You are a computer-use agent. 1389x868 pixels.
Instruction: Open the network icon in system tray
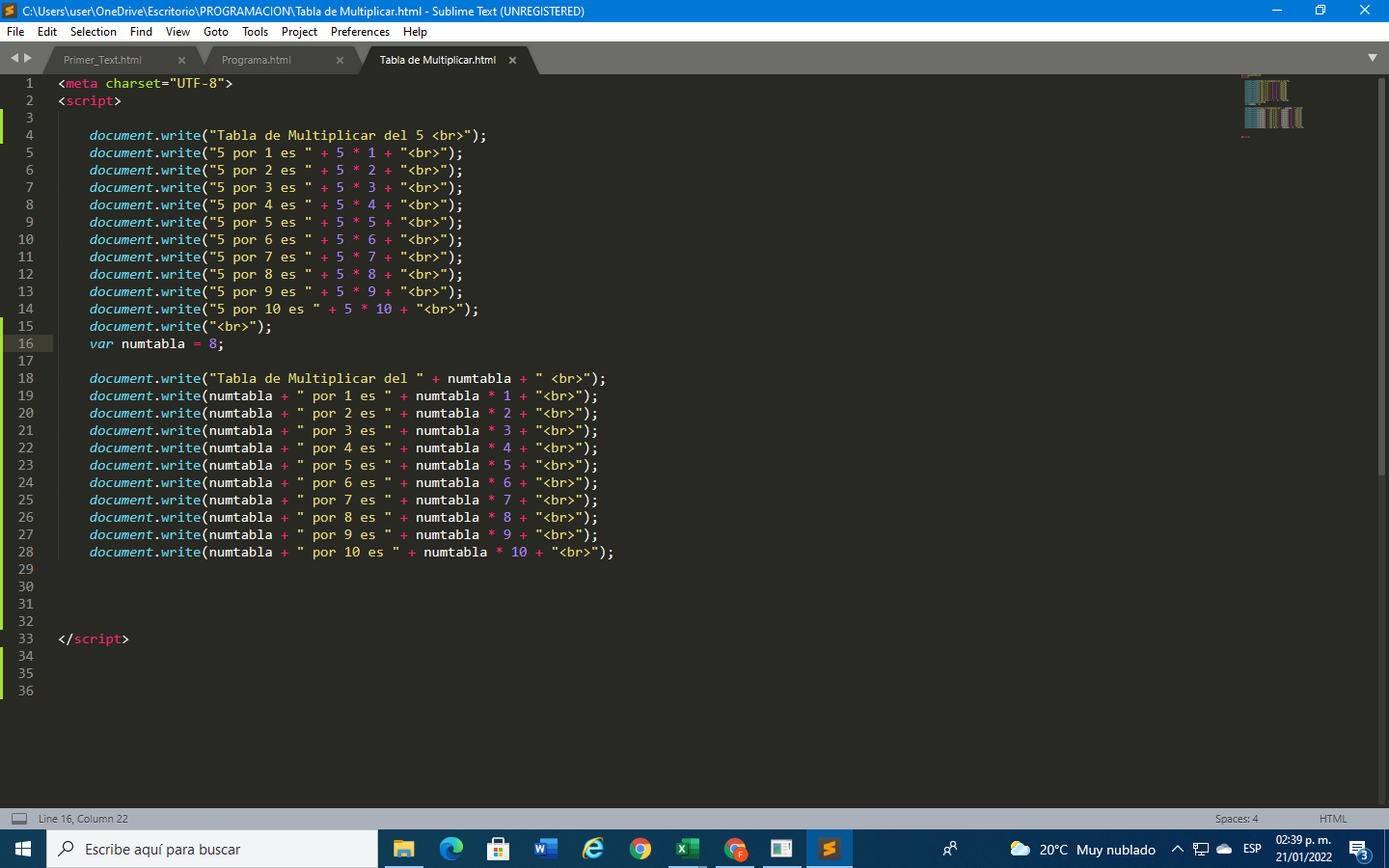[1201, 849]
